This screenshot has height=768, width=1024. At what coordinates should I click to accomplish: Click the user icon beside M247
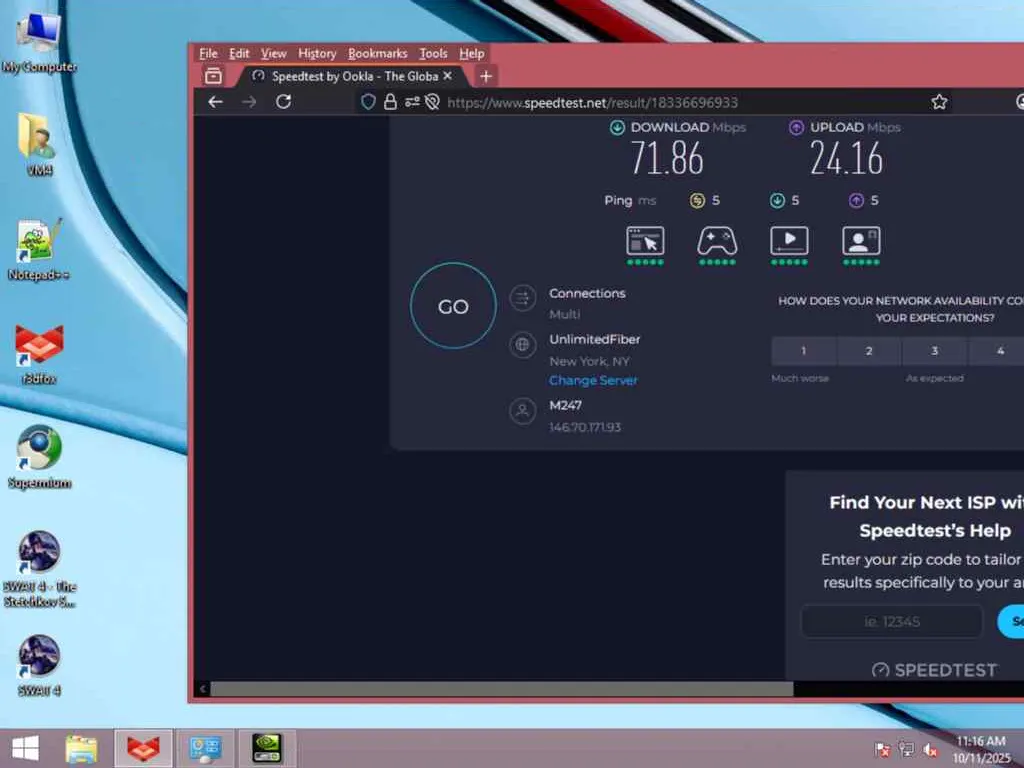pos(522,411)
